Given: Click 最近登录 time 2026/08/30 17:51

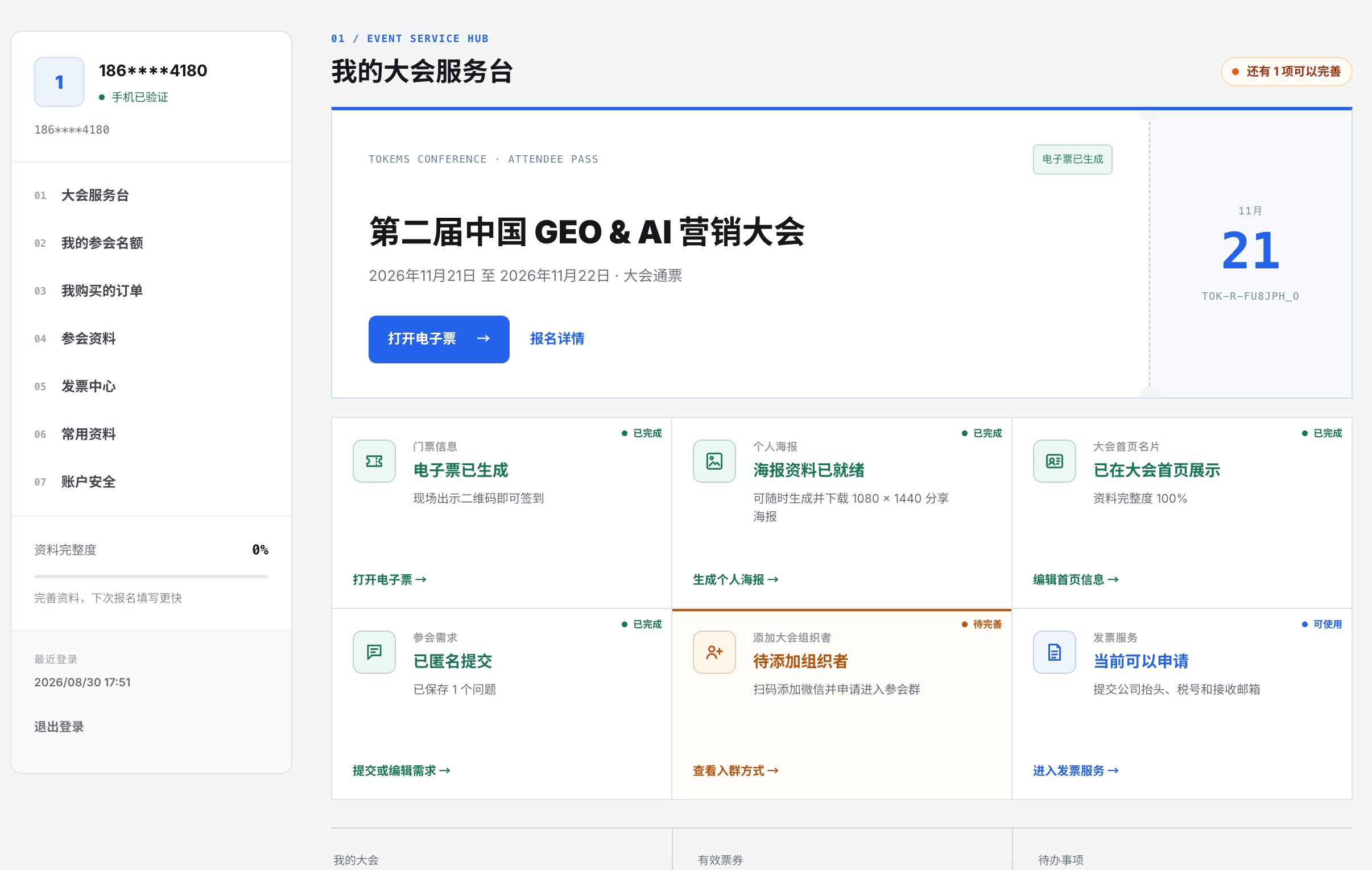Looking at the screenshot, I should tap(82, 682).
